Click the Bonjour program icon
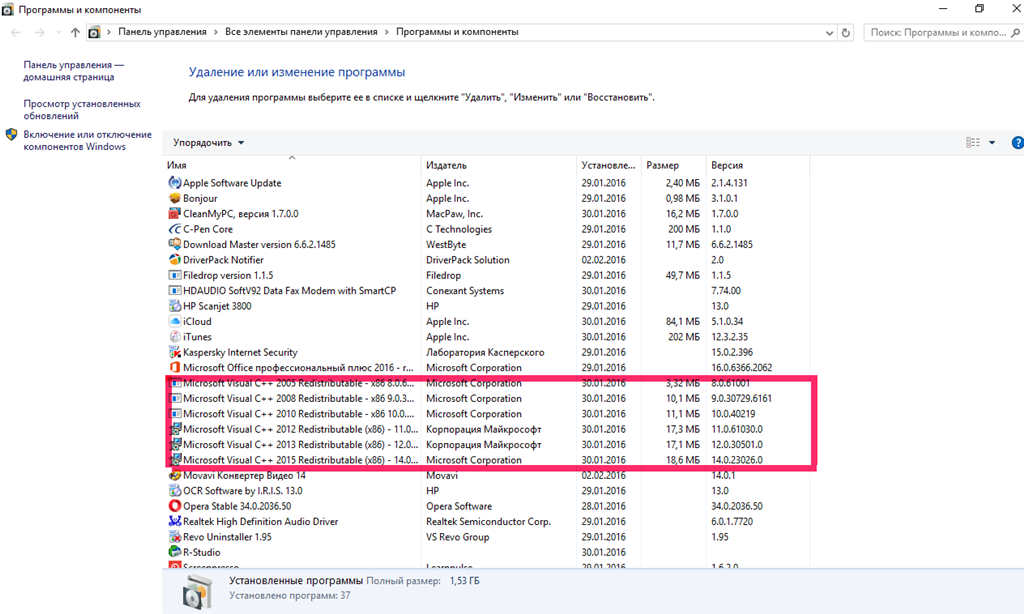Screen dimensions: 1024x614 point(174,199)
